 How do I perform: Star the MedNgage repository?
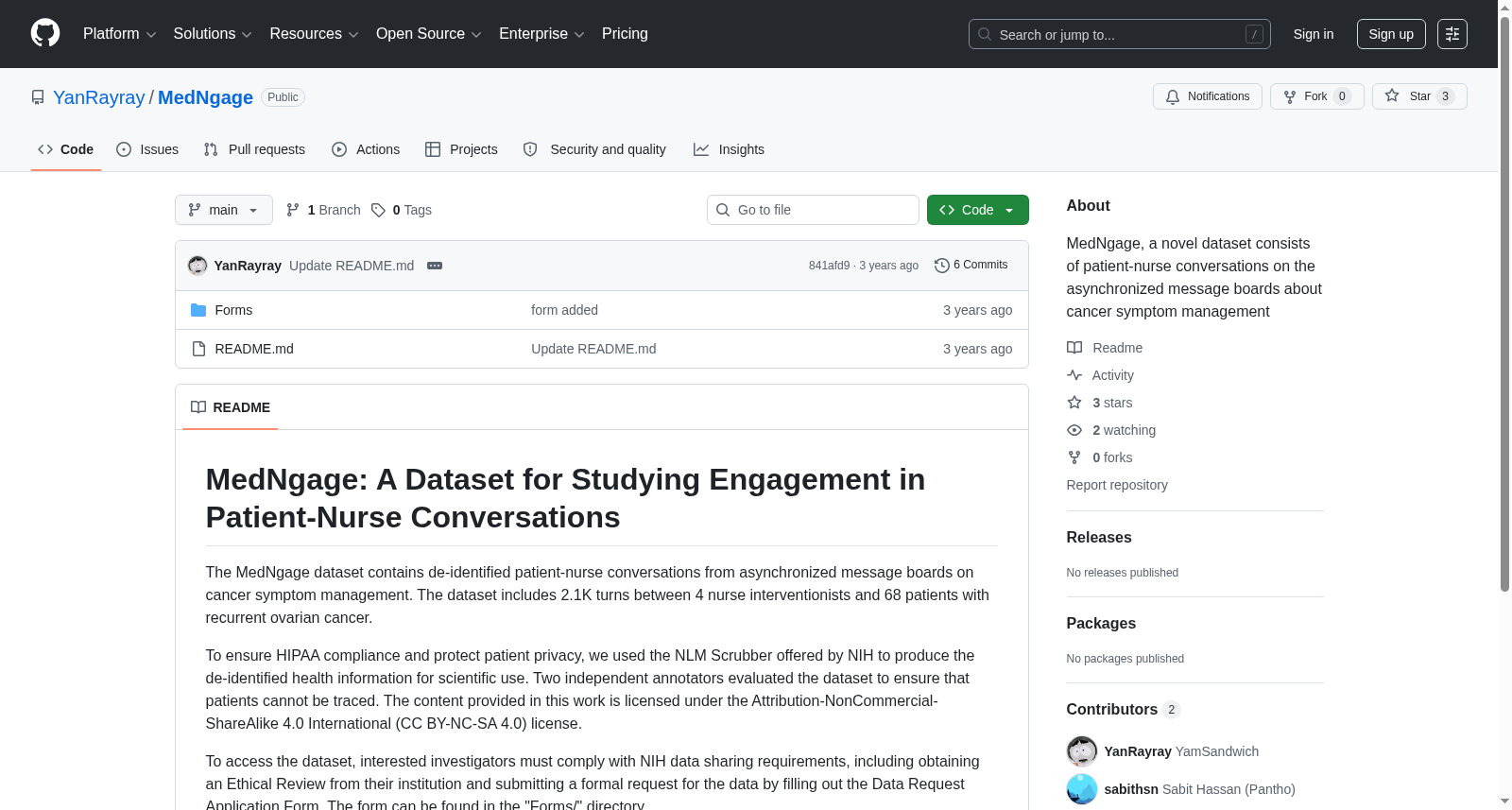pyautogui.click(x=1419, y=96)
